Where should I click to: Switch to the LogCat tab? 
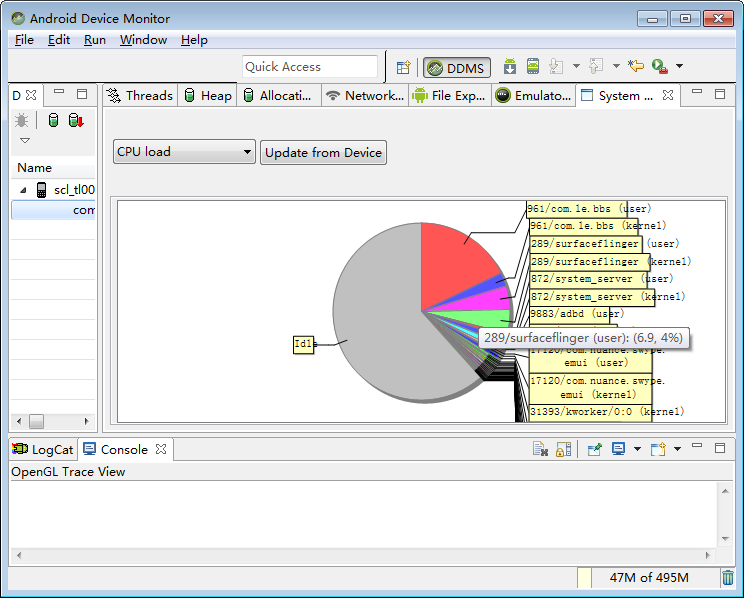pos(43,449)
